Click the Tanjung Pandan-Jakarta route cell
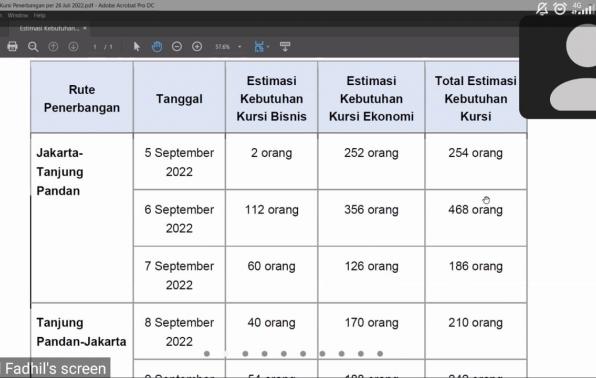596x378 pixels. [82, 340]
